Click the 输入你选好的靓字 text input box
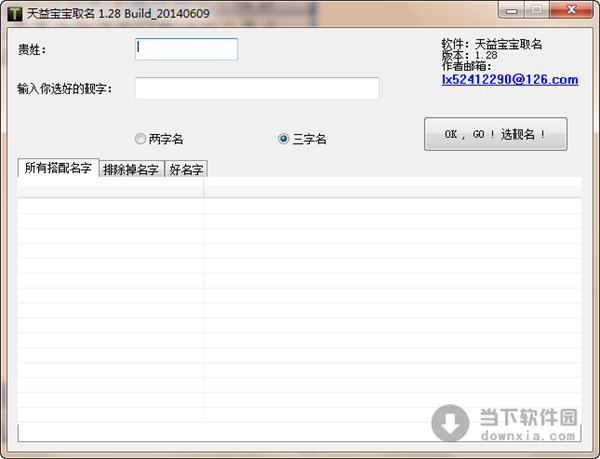Image resolution: width=600 pixels, height=459 pixels. [x=257, y=88]
